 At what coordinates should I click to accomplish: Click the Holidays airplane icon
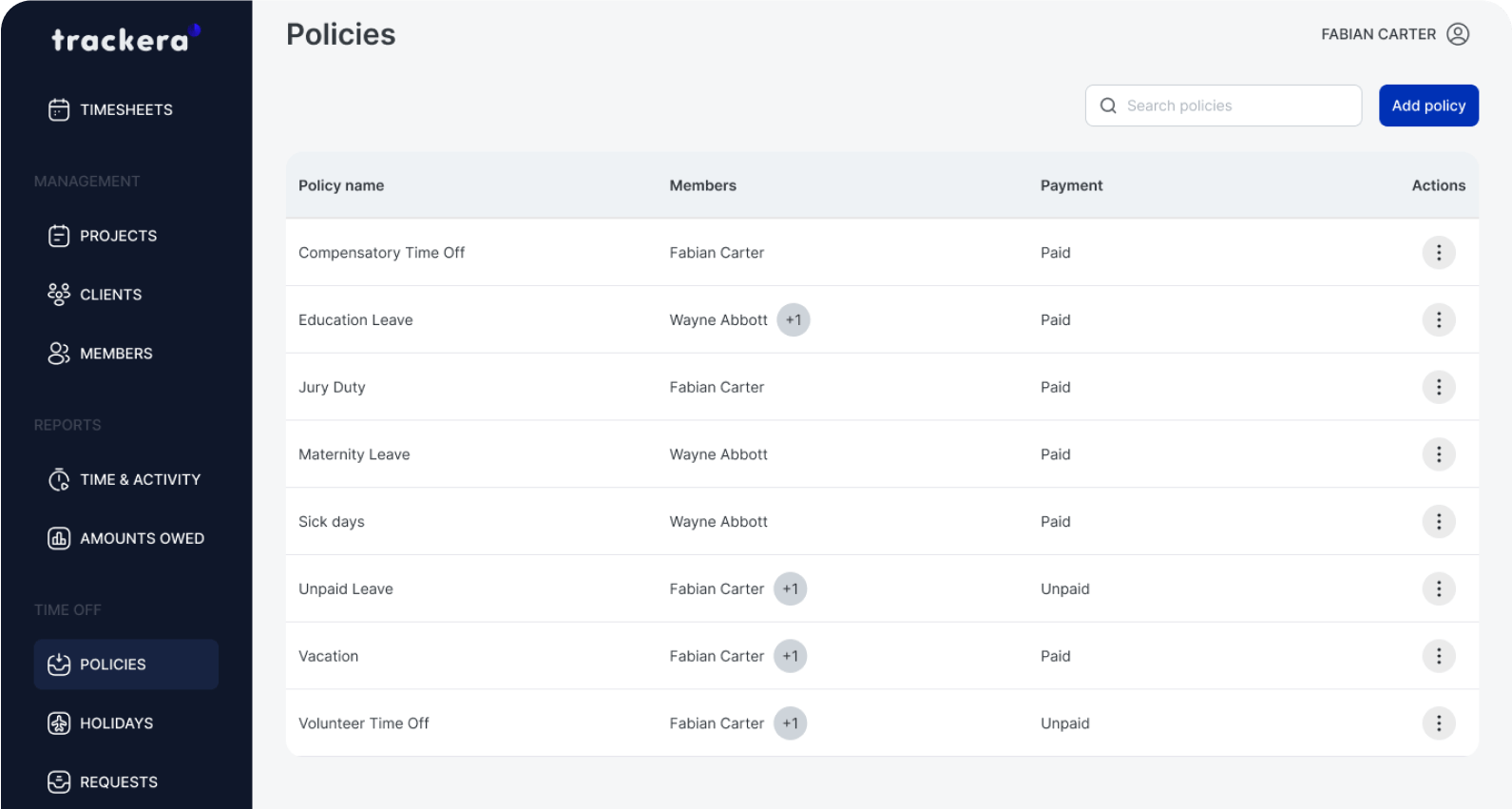click(59, 723)
